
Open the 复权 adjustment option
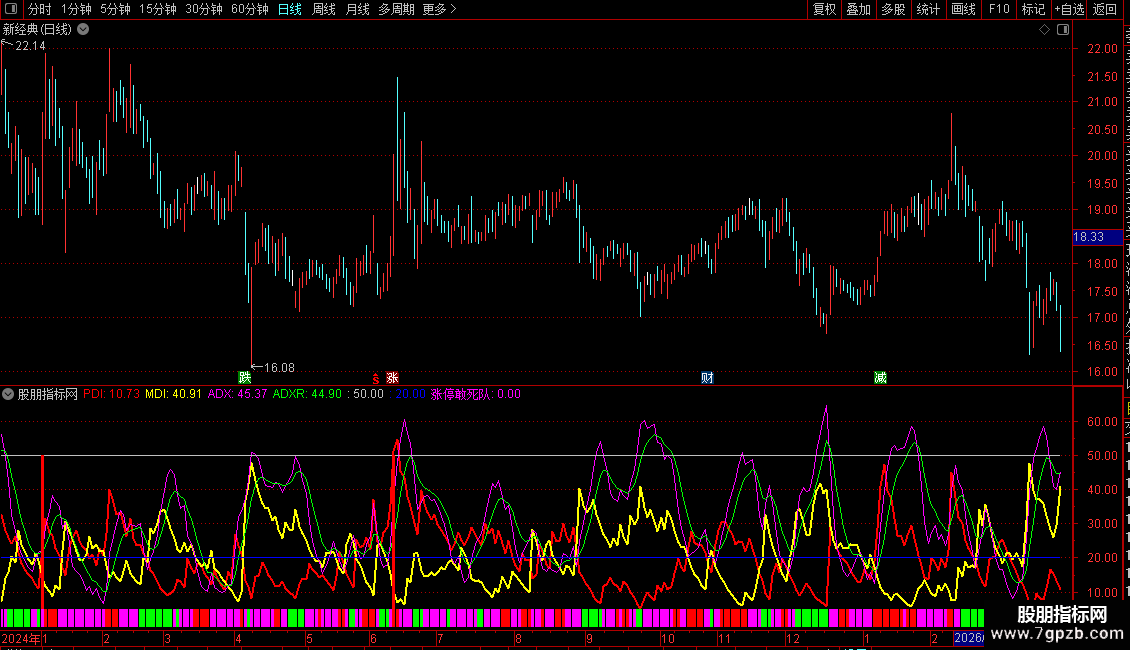pos(824,9)
